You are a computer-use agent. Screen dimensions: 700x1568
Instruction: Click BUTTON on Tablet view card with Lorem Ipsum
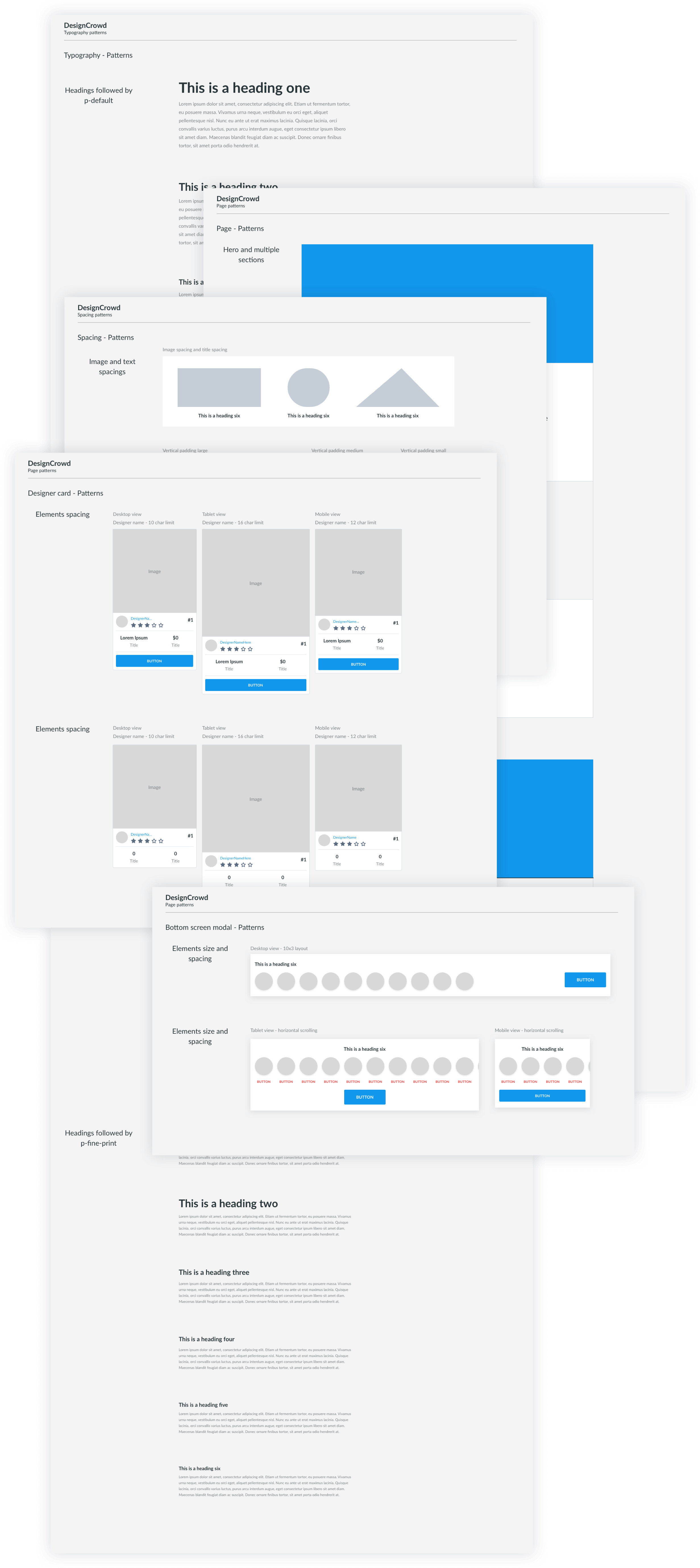click(256, 685)
